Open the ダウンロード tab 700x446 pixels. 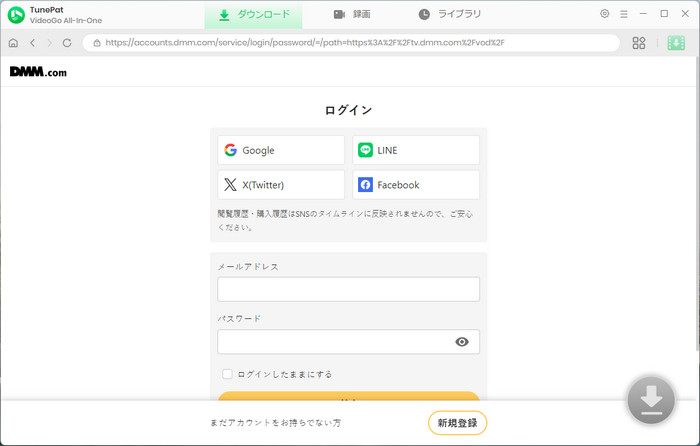pyautogui.click(x=254, y=15)
